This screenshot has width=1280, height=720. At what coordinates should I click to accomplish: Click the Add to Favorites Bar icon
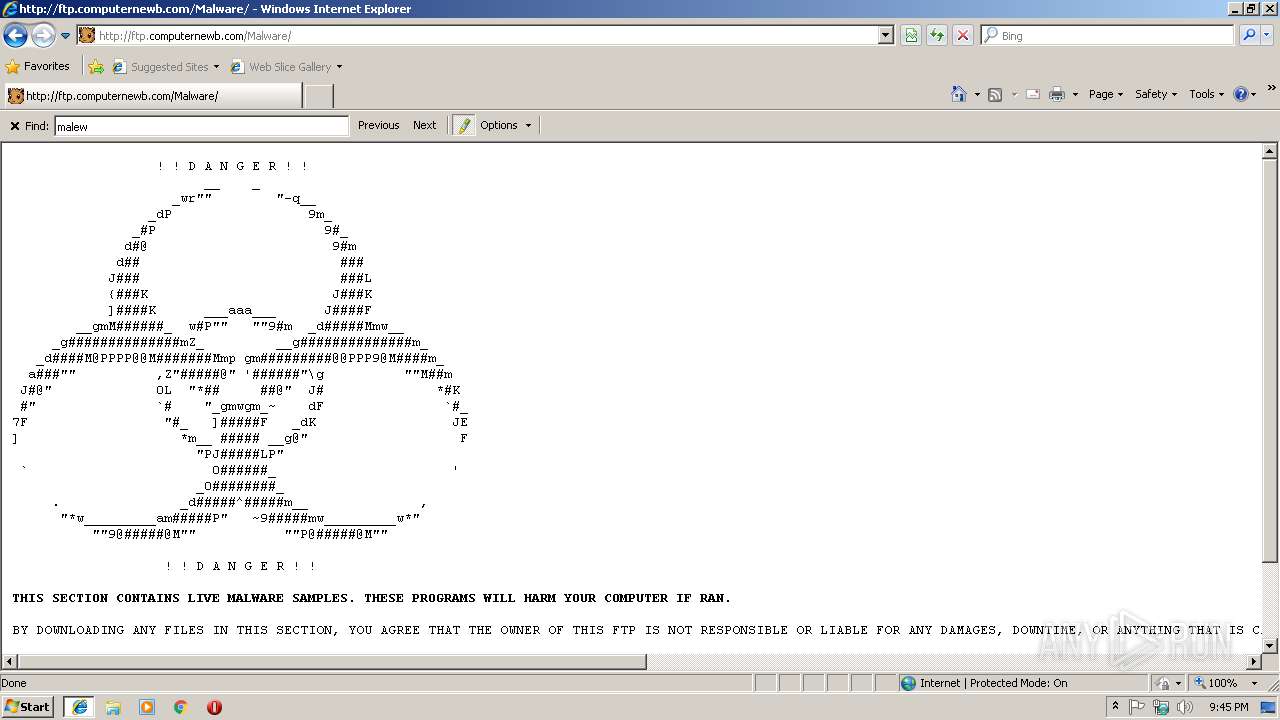pyautogui.click(x=96, y=67)
